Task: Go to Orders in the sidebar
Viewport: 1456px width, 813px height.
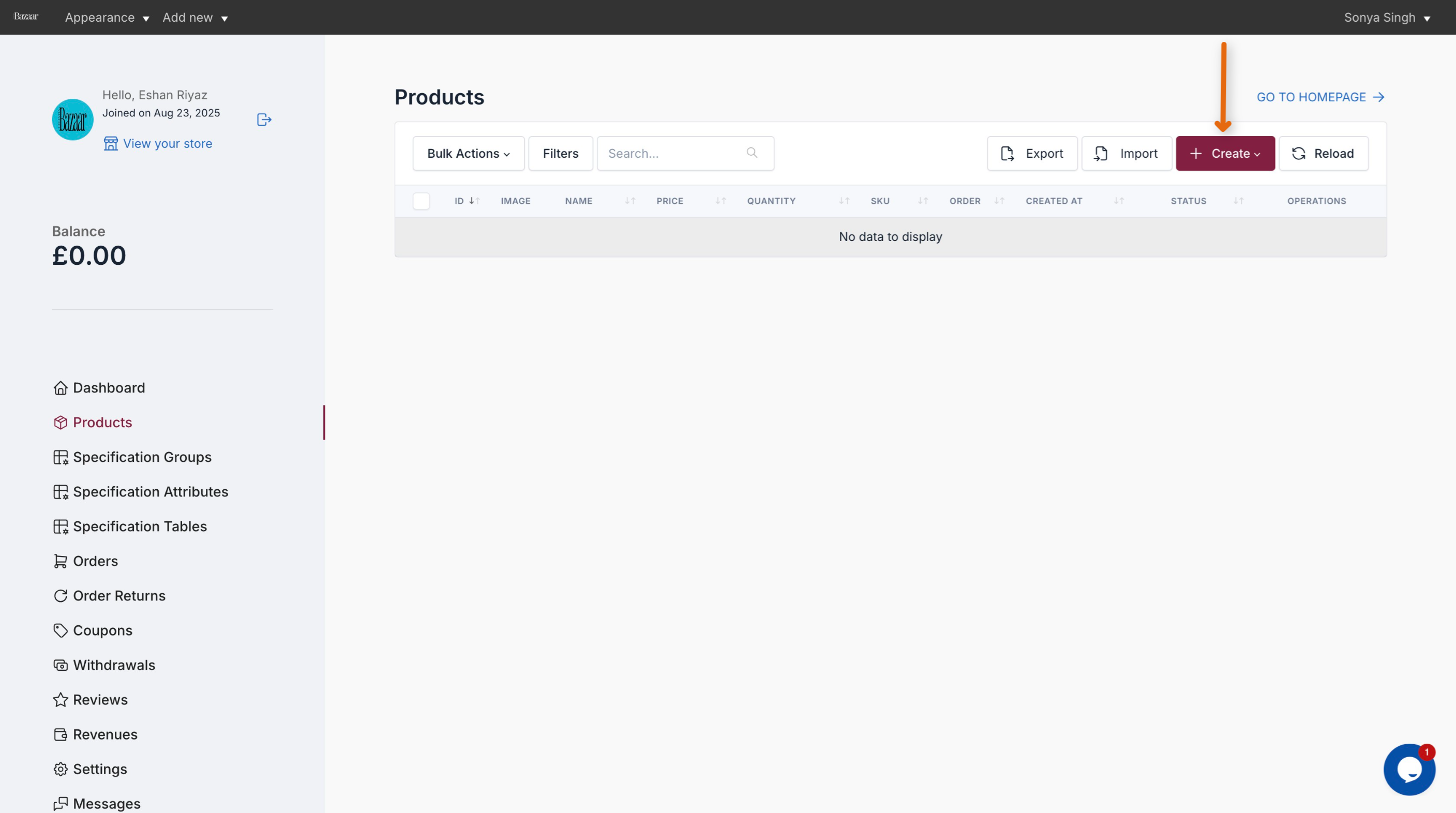Action: (85, 561)
